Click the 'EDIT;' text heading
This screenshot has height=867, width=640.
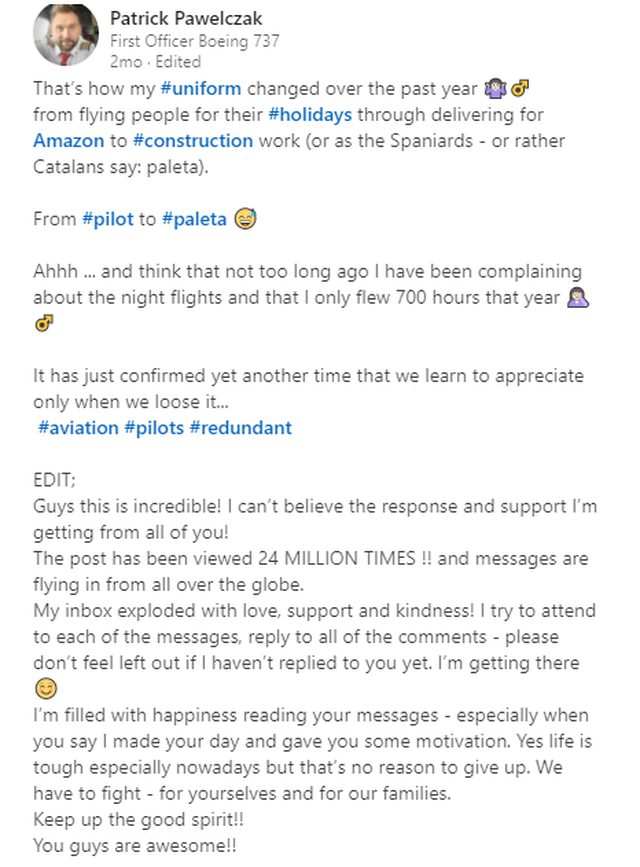click(x=54, y=479)
